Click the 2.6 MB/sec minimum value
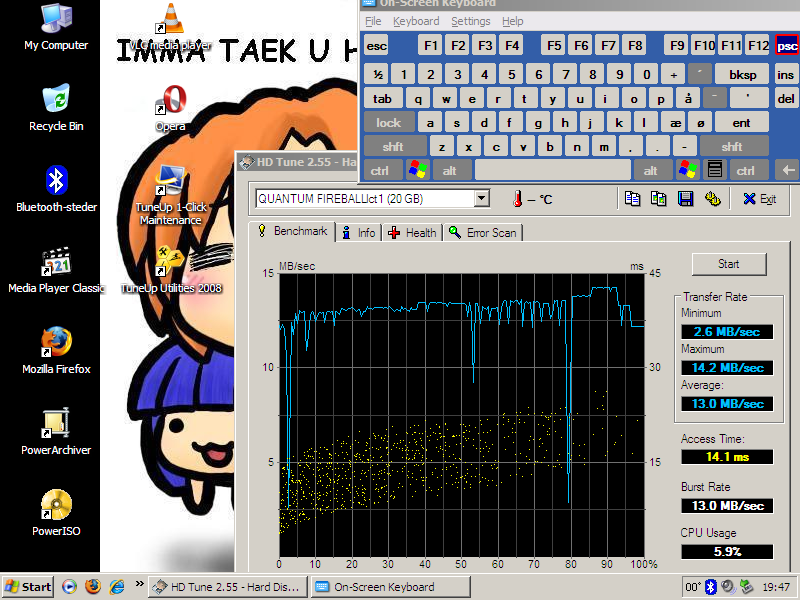 point(727,332)
